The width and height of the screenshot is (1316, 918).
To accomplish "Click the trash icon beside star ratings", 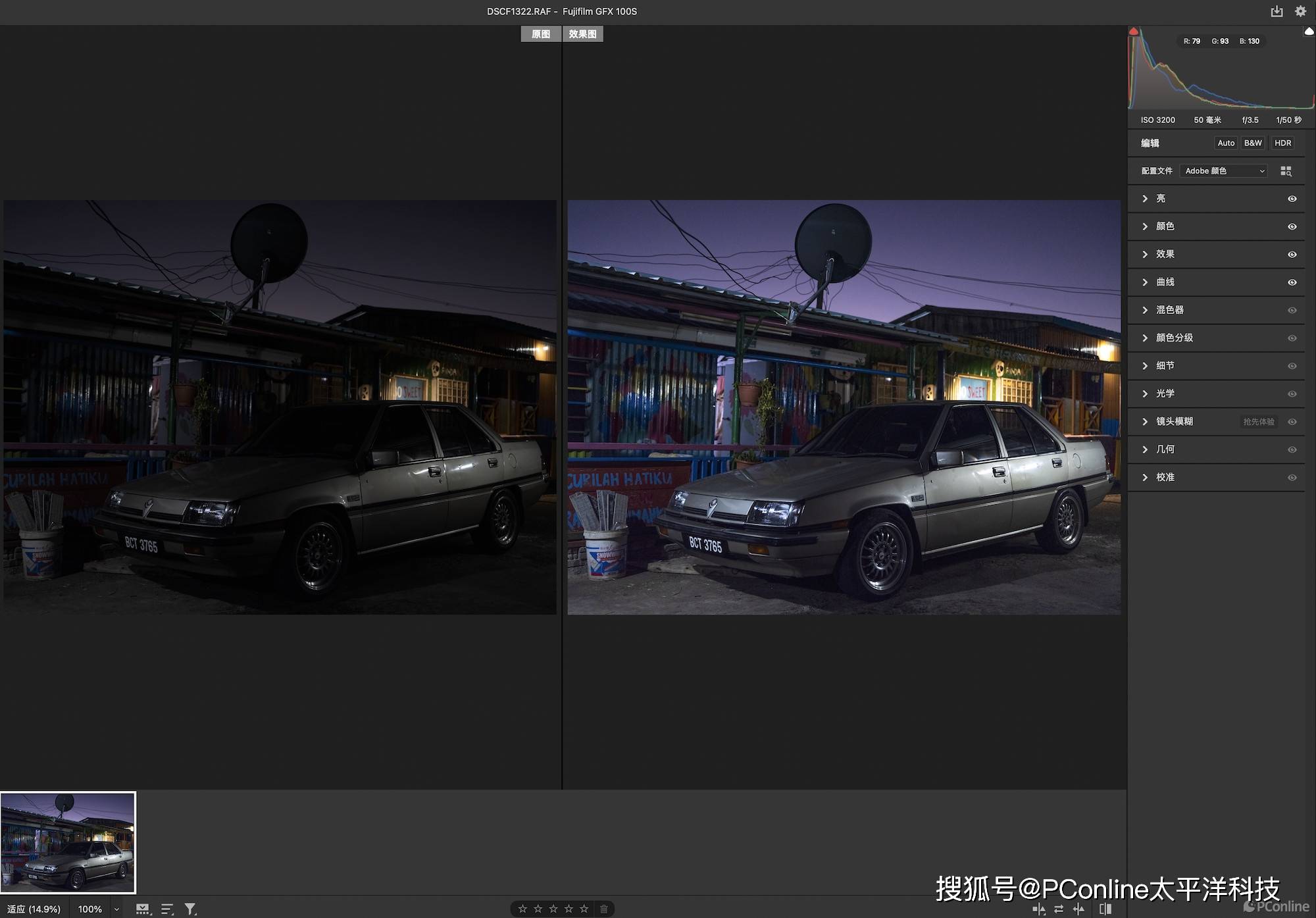I will (x=603, y=909).
